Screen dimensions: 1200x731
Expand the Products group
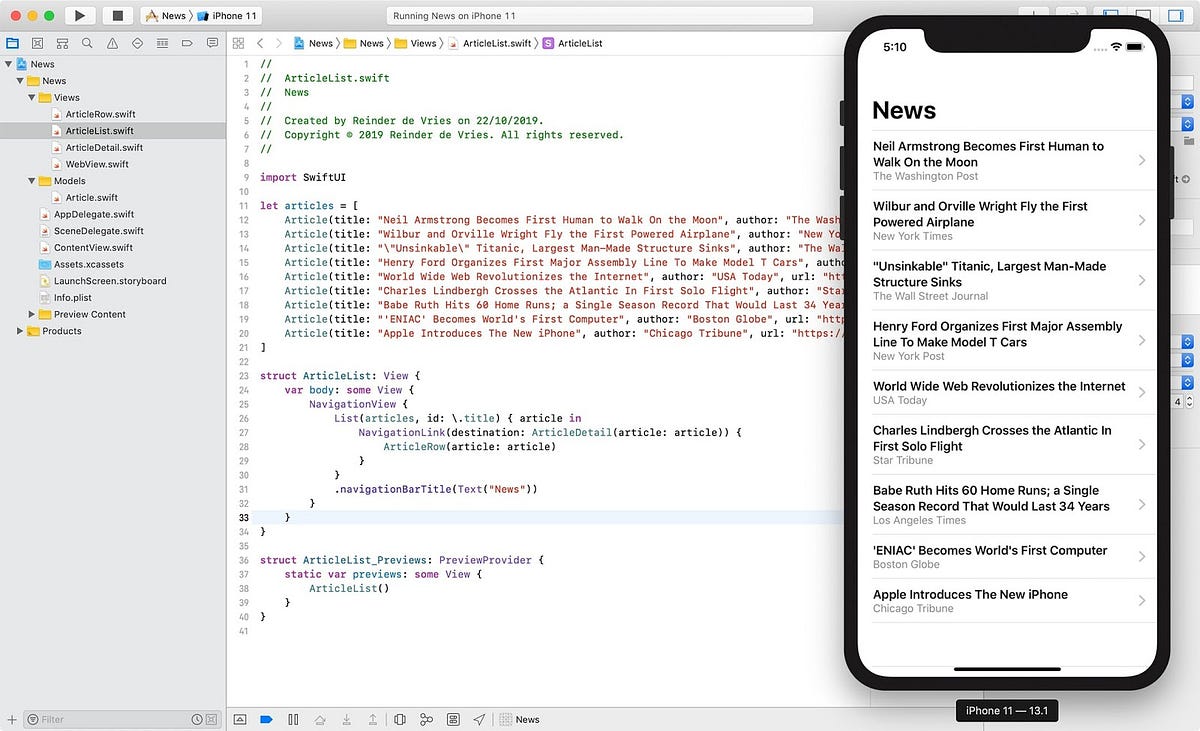[x=22, y=331]
